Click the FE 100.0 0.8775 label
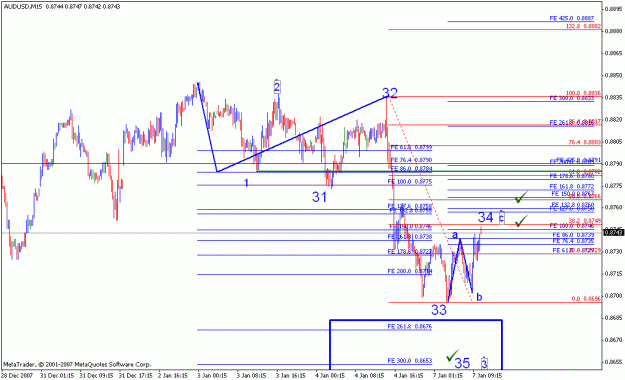The width and height of the screenshot is (625, 380). pyautogui.click(x=410, y=181)
